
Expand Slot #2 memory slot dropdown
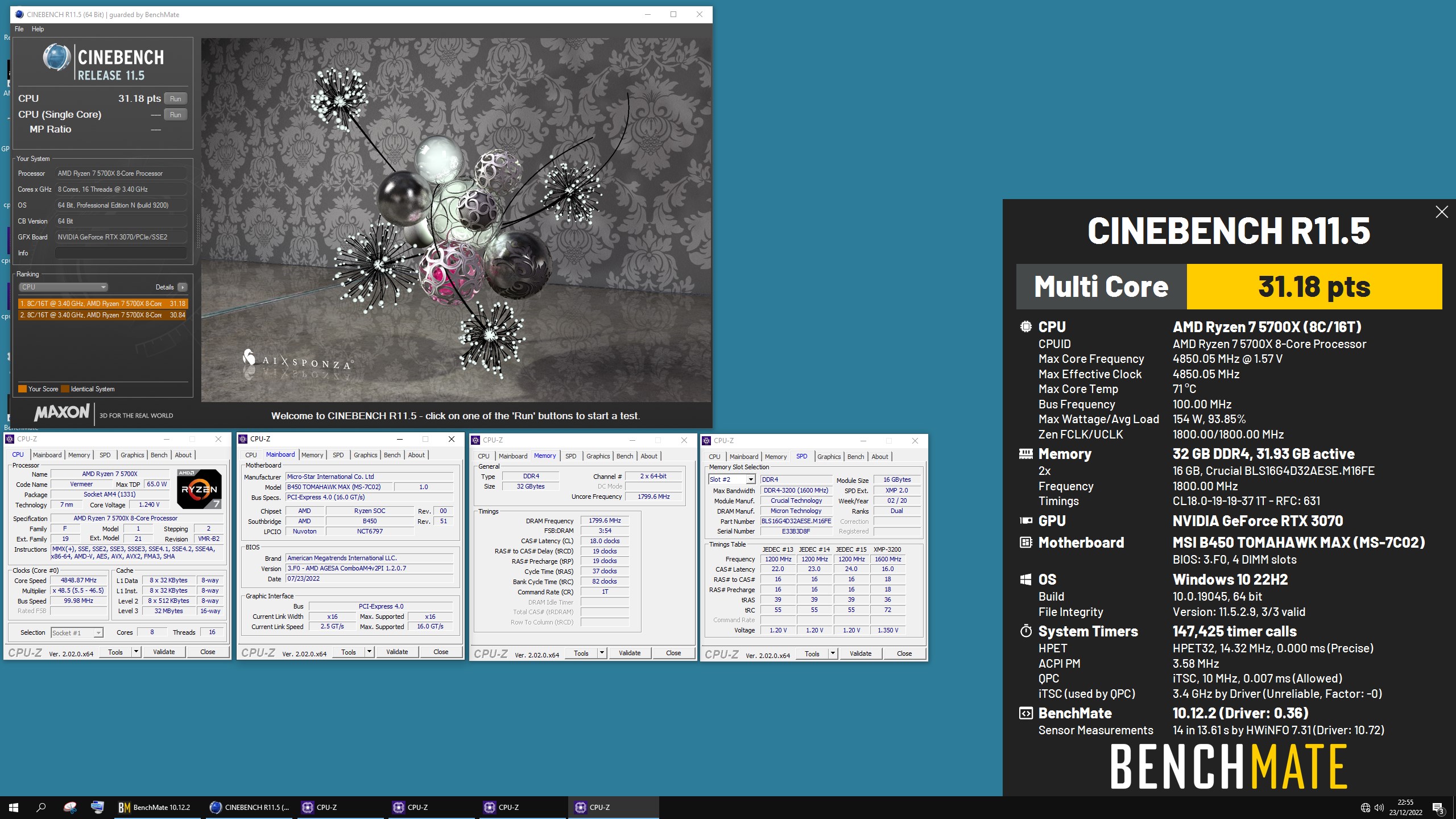751,480
